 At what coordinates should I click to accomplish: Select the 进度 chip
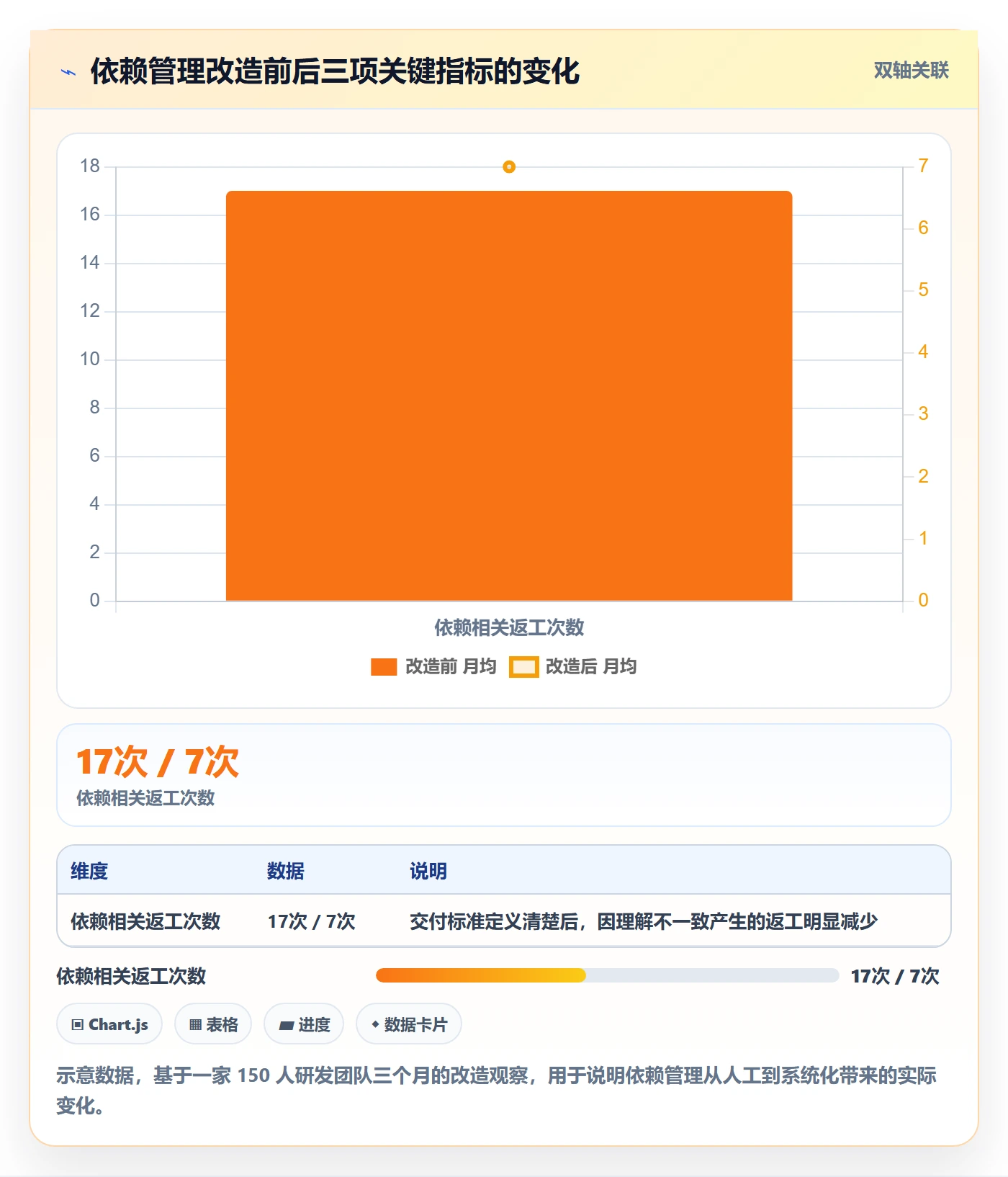click(304, 1024)
